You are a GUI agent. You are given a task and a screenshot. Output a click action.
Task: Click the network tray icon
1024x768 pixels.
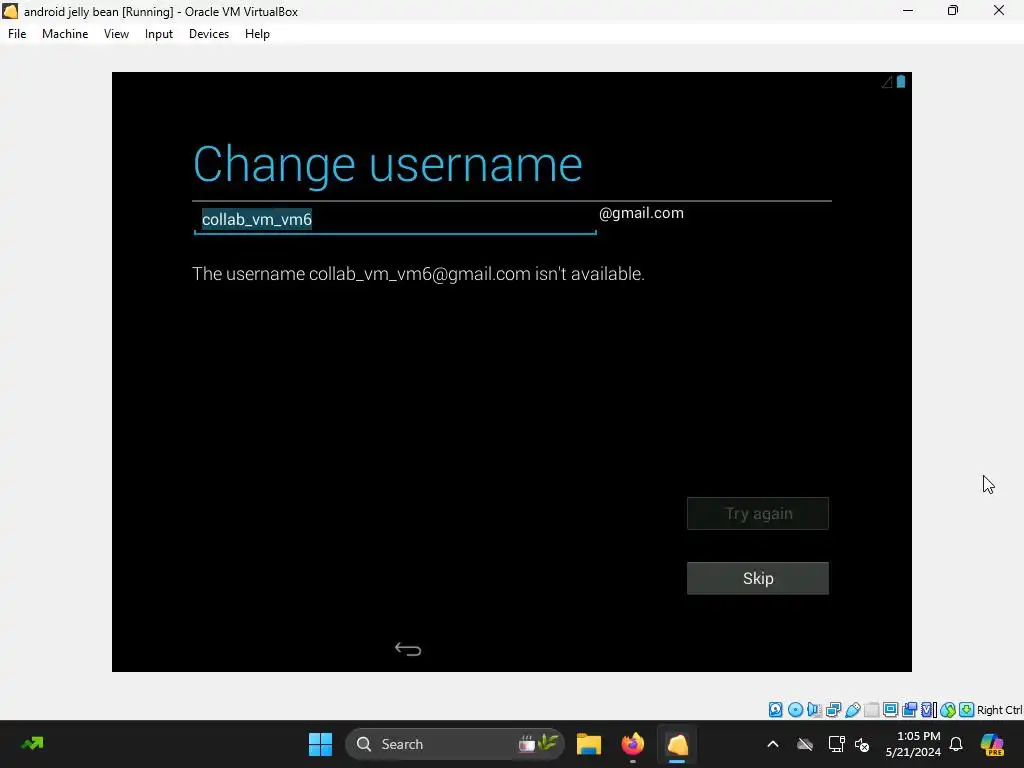point(836,744)
